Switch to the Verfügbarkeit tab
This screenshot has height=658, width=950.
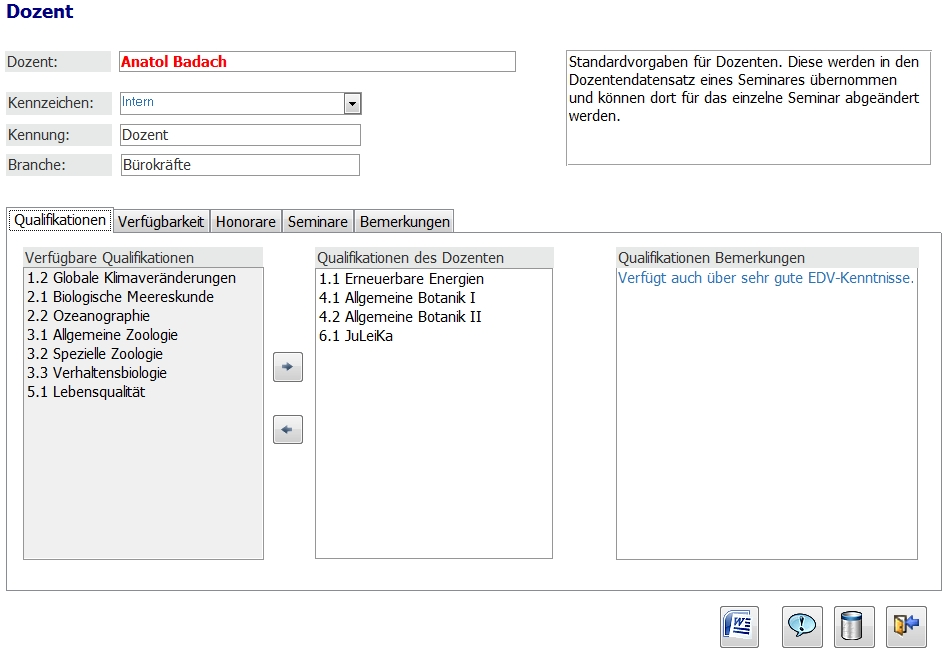161,221
